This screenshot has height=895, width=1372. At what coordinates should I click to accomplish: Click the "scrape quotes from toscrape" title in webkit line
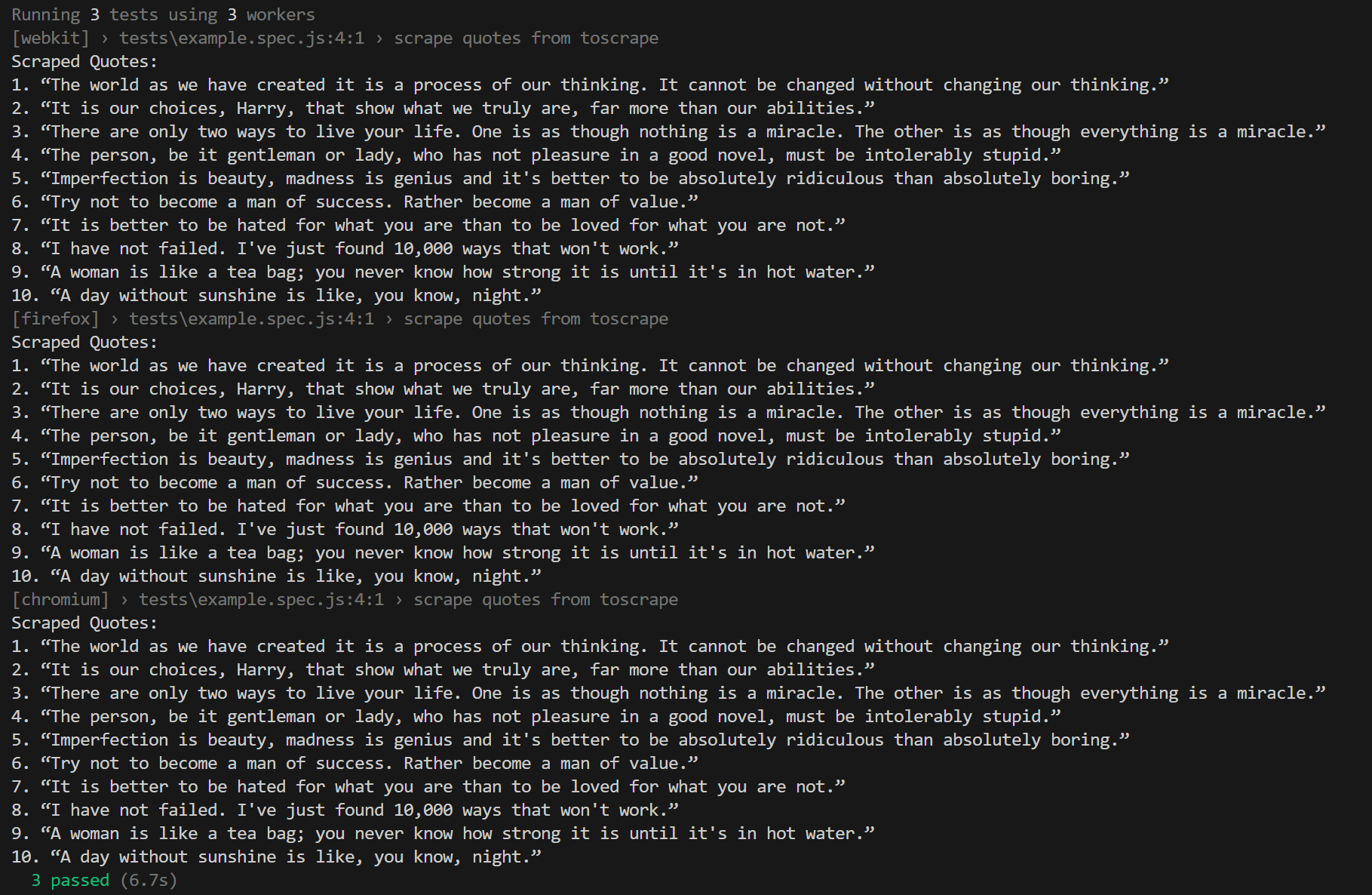526,38
